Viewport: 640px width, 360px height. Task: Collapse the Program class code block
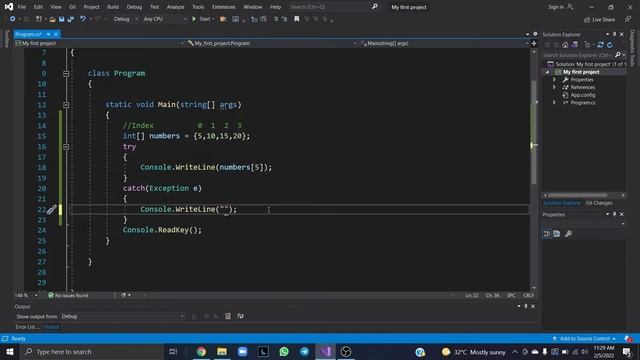tap(66, 74)
